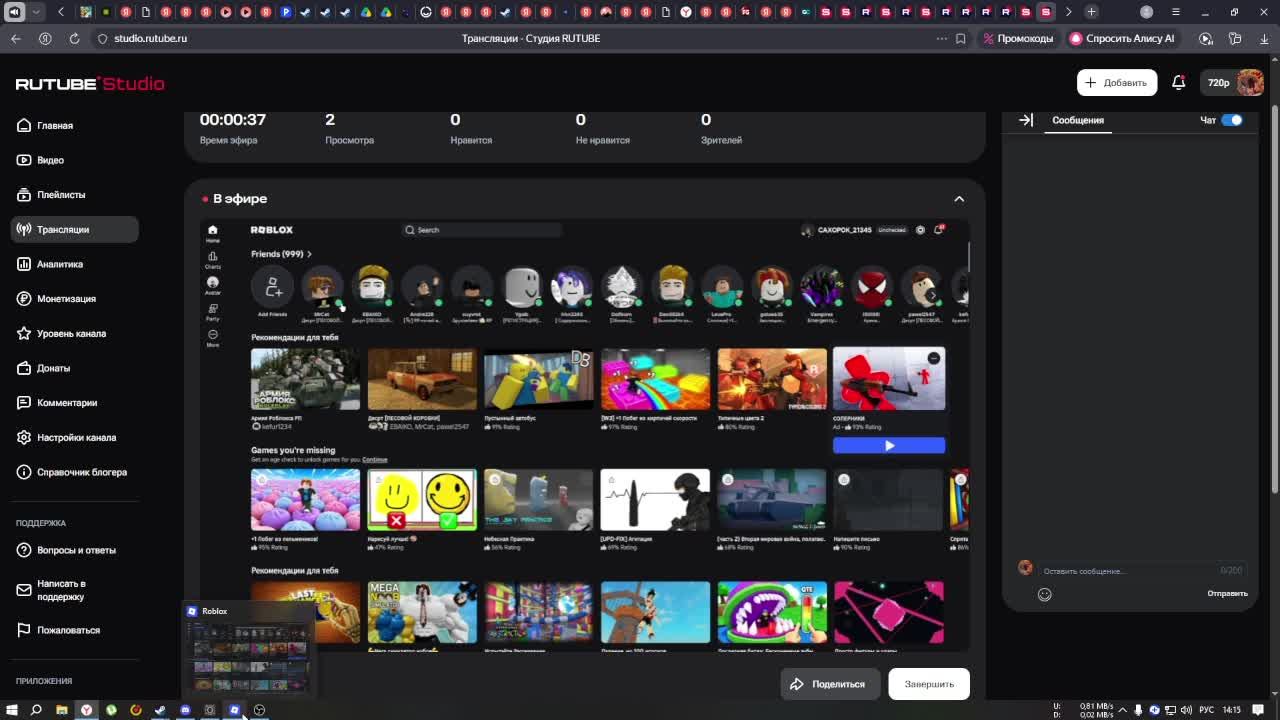
Task: Click the RUTUBE Studio logo
Action: tap(90, 84)
